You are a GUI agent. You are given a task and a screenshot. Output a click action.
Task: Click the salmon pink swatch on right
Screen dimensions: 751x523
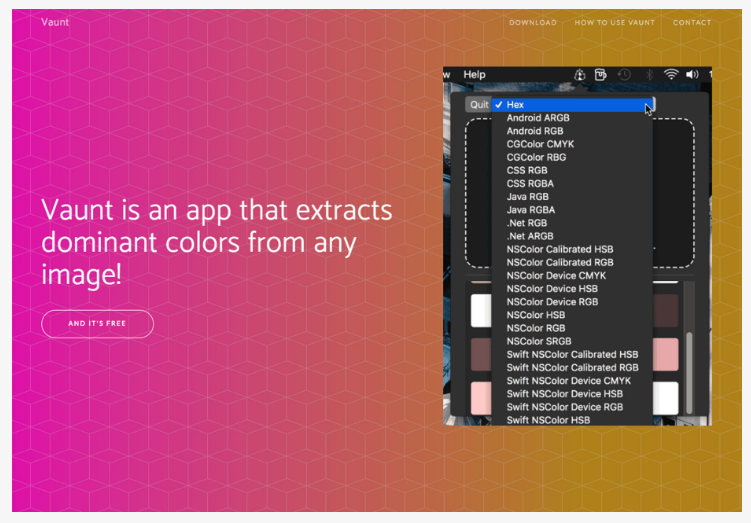[x=666, y=354]
